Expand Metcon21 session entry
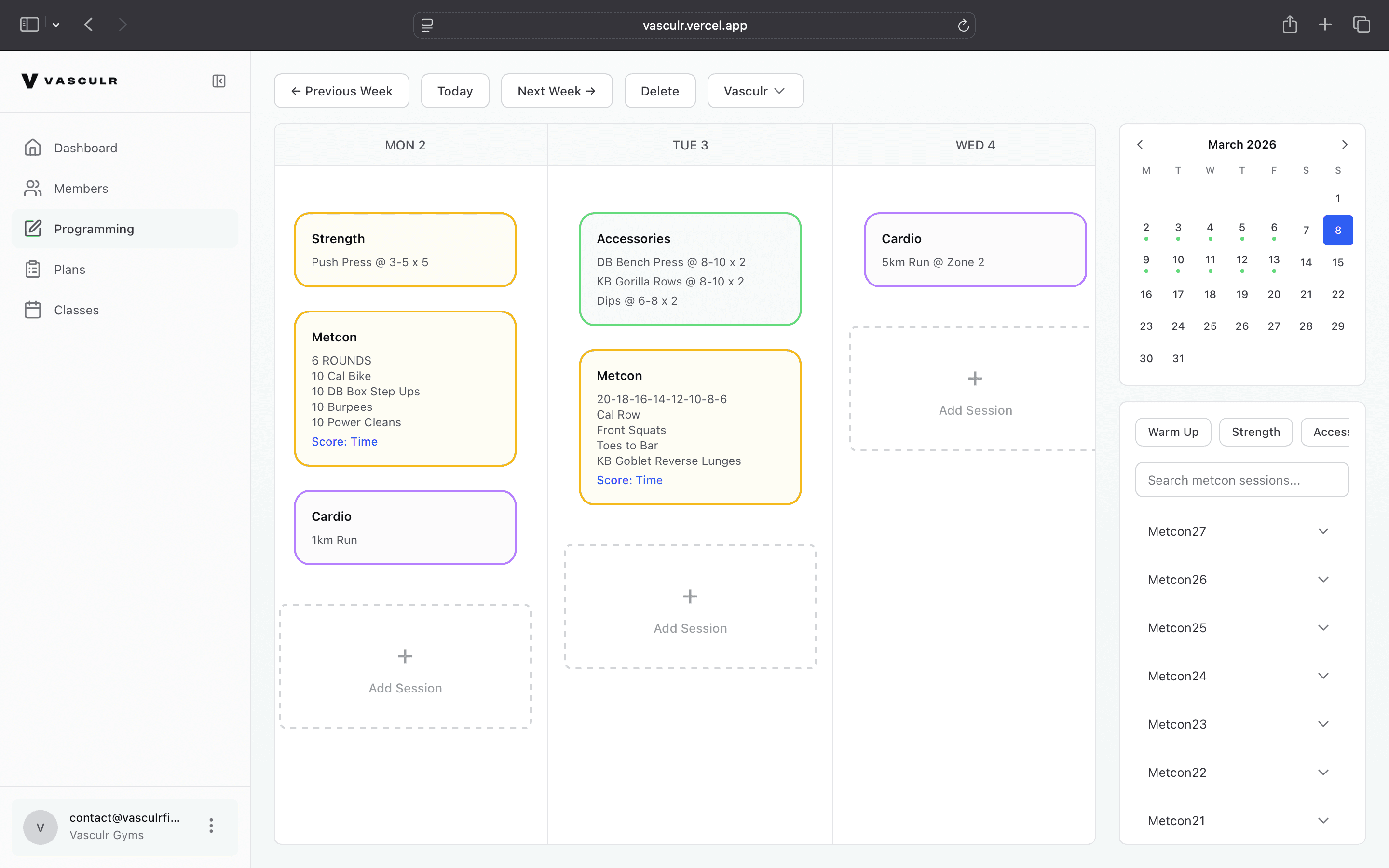Viewport: 1389px width, 868px height. [1323, 820]
